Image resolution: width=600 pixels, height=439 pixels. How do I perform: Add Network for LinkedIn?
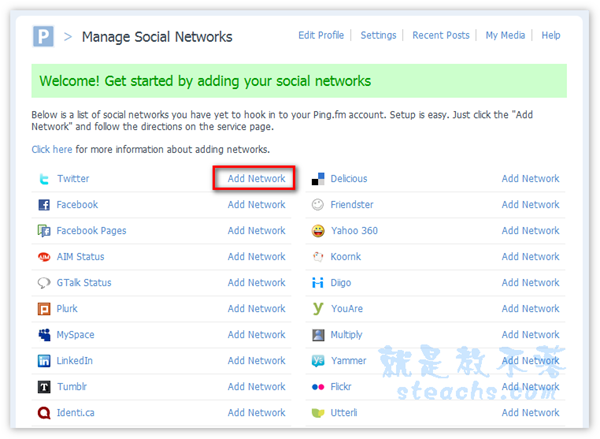[256, 361]
